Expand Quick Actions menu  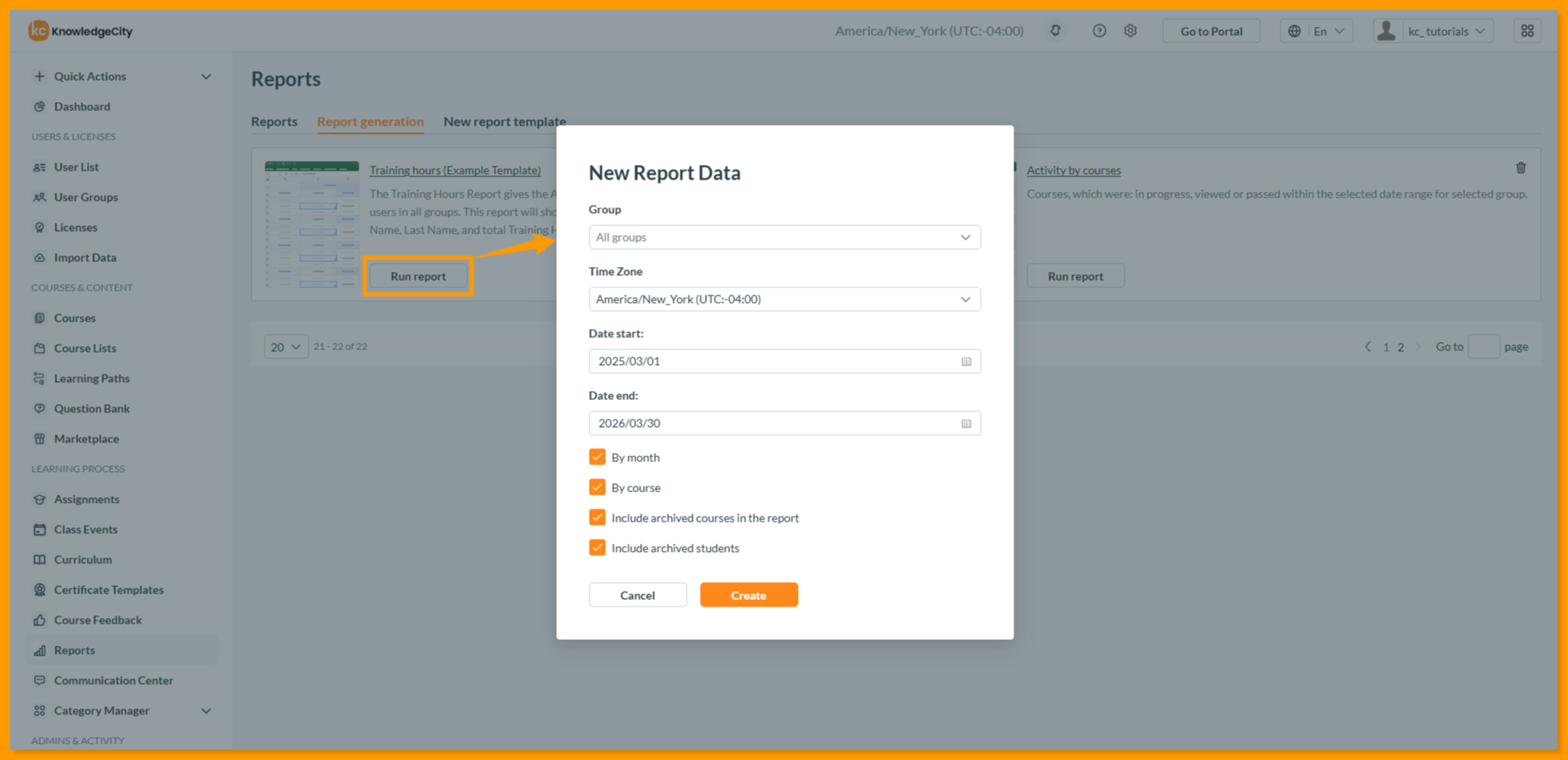tap(122, 76)
